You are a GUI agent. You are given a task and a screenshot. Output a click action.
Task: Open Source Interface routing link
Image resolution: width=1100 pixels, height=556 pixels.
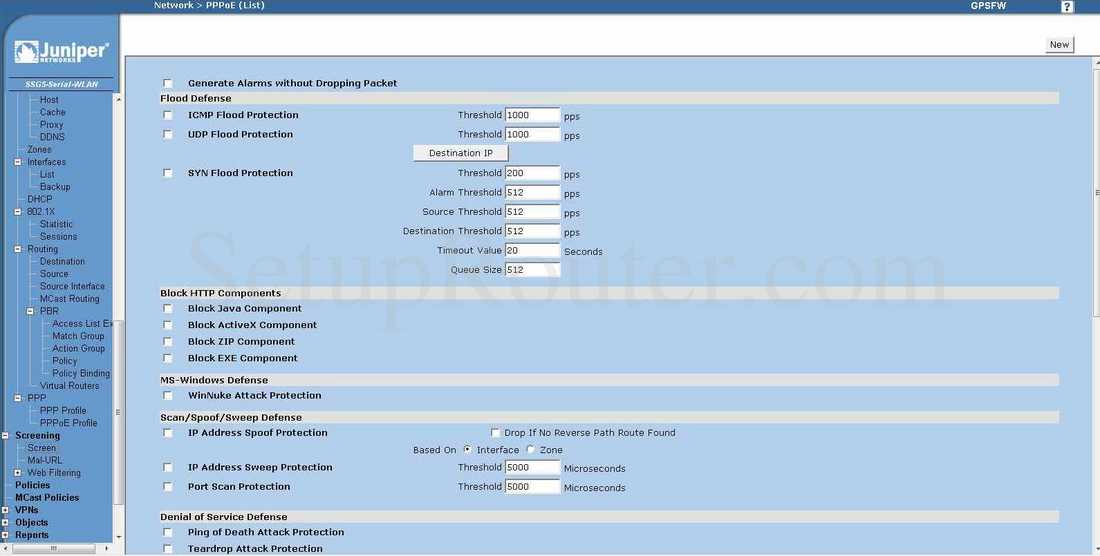[x=72, y=286]
